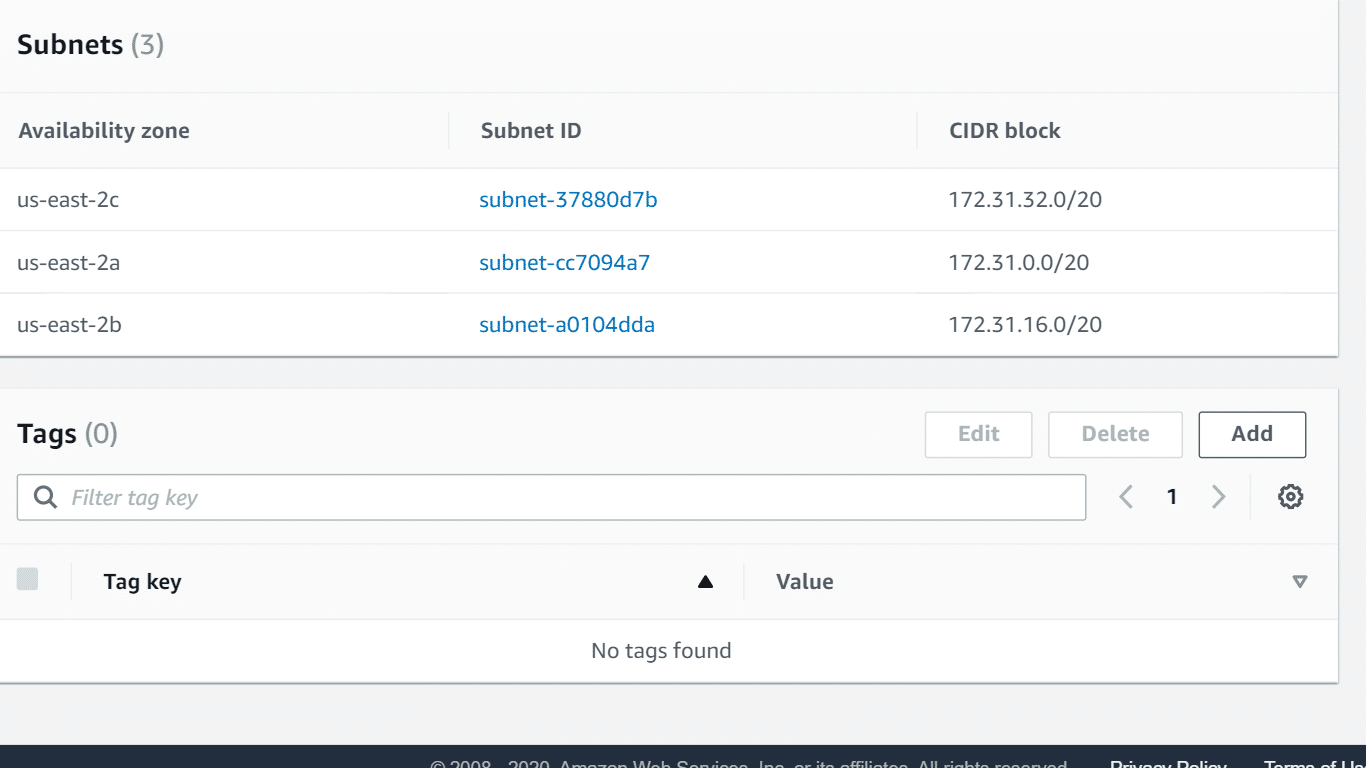This screenshot has height=768, width=1366.
Task: Click the settings gear for tag preferences
Action: click(x=1290, y=496)
